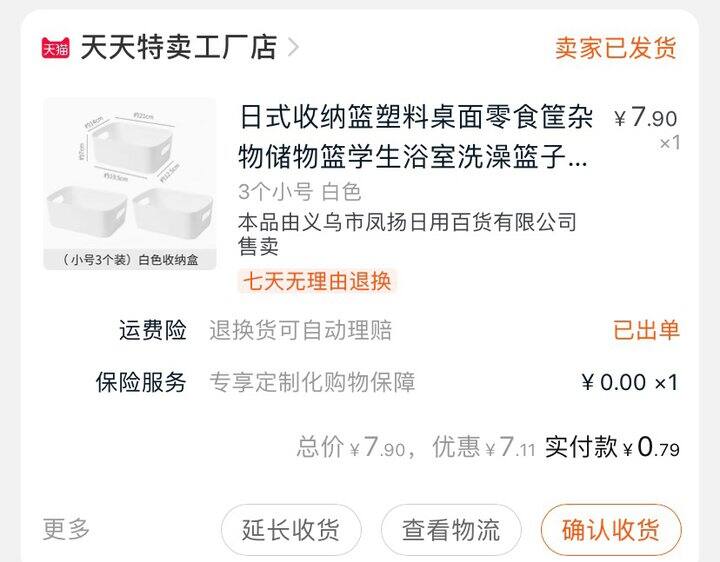
Task: Tap the seller company info text
Action: coord(407,233)
